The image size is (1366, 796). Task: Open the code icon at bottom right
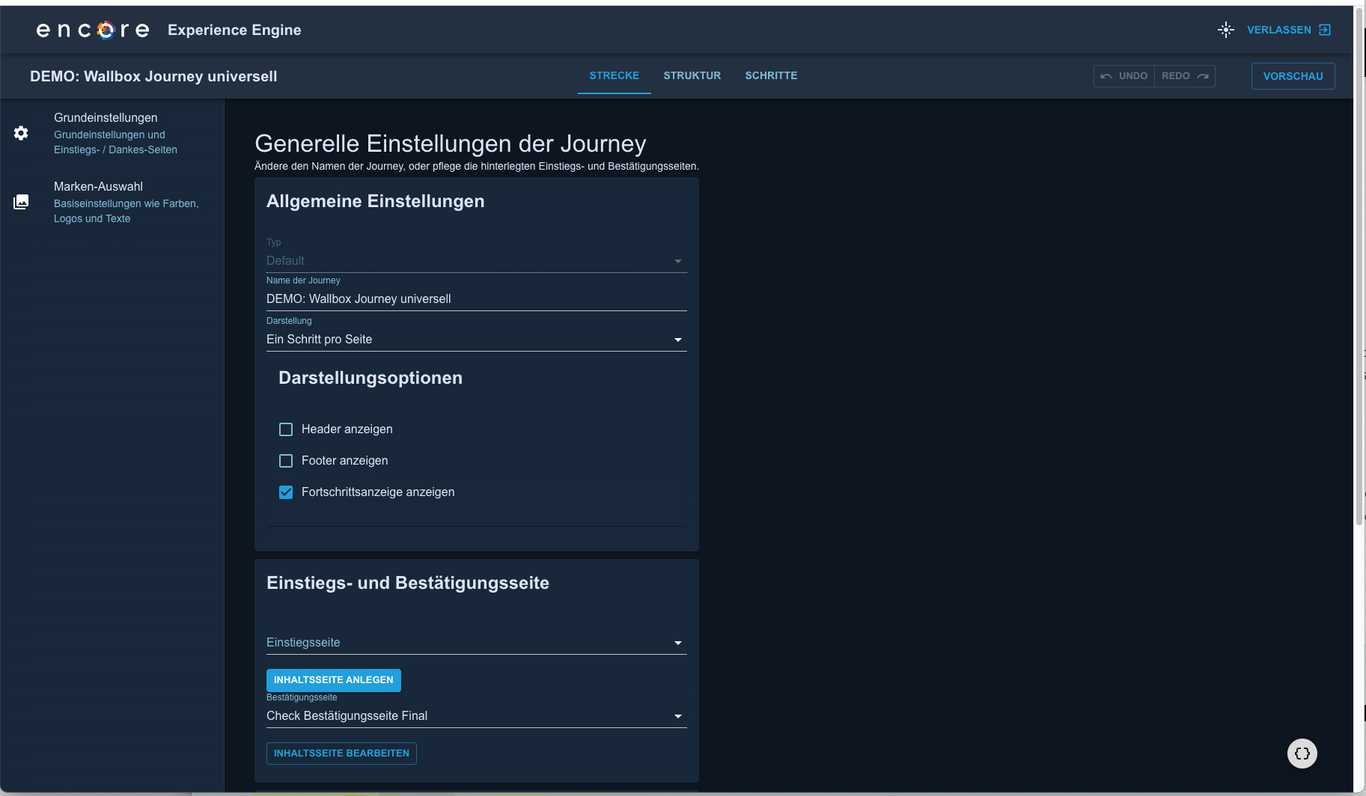[x=1301, y=752]
